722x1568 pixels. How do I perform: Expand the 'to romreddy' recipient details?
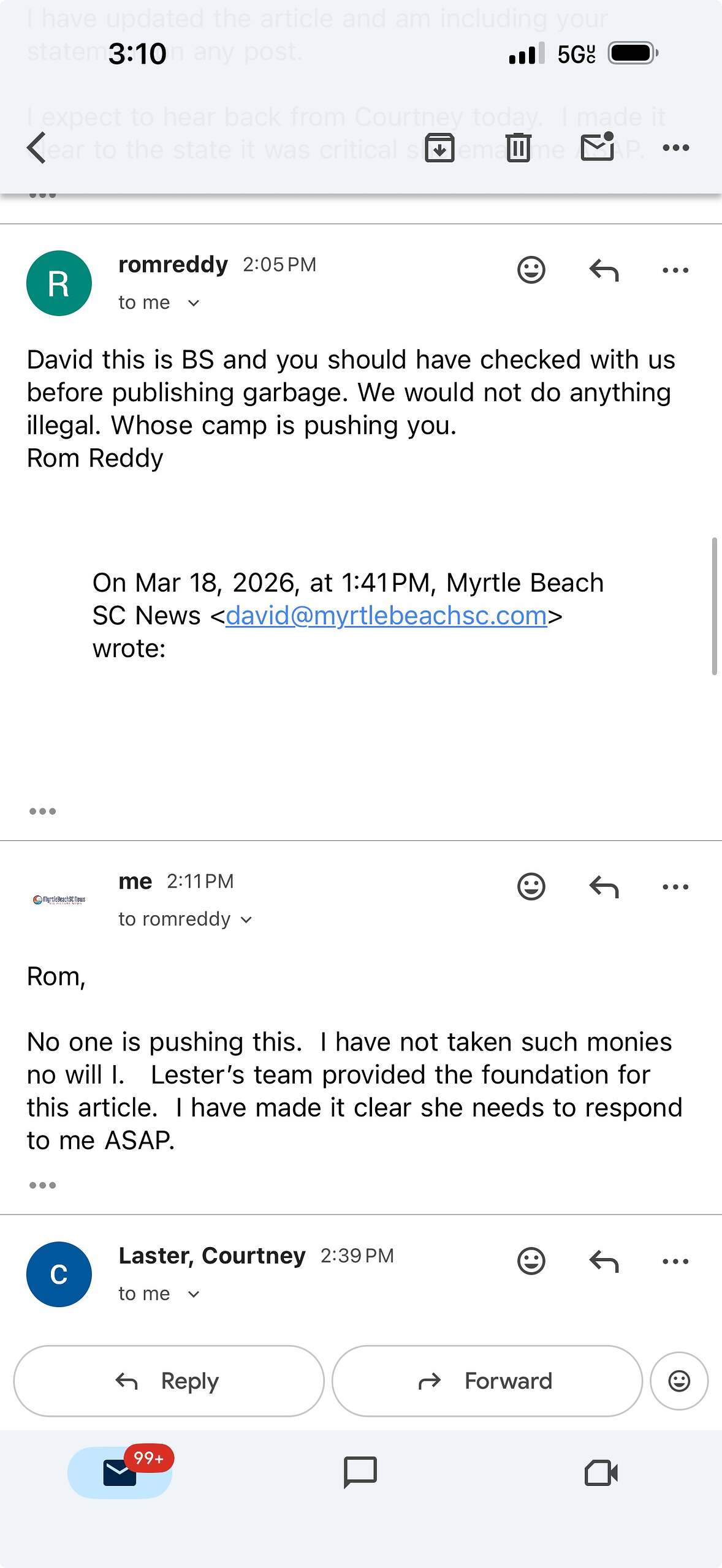tap(246, 920)
